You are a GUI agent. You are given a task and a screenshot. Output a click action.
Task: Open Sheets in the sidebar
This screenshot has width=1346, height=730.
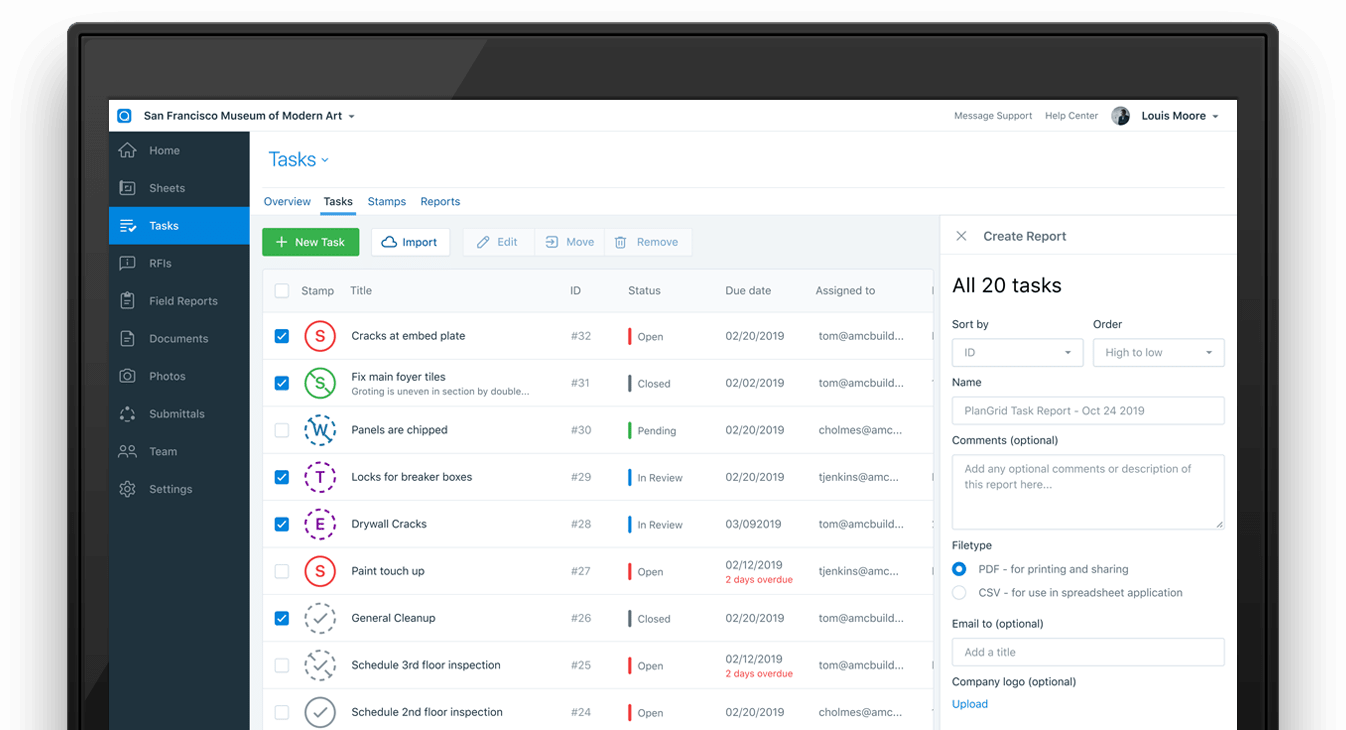tap(179, 188)
